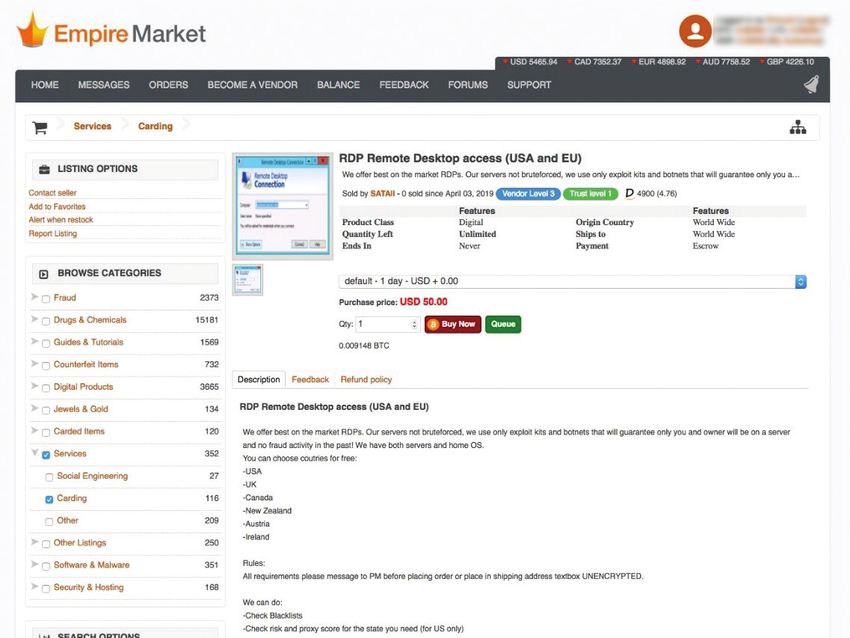Collapse the Services category tree arrow
Image resolution: width=850 pixels, height=638 pixels.
(x=35, y=454)
